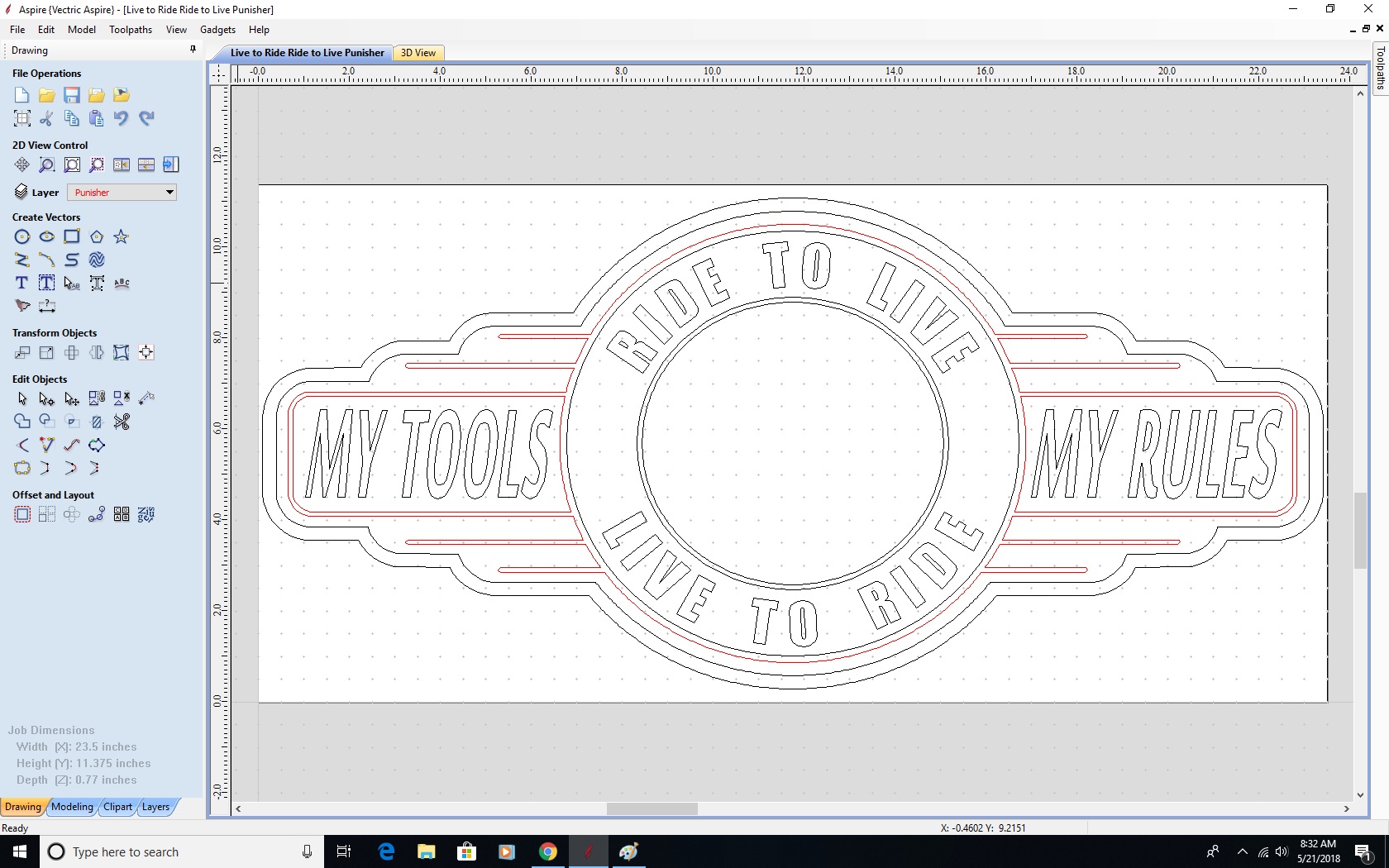Image resolution: width=1389 pixels, height=868 pixels.
Task: Select the Draw Circle tool
Action: pos(22,236)
